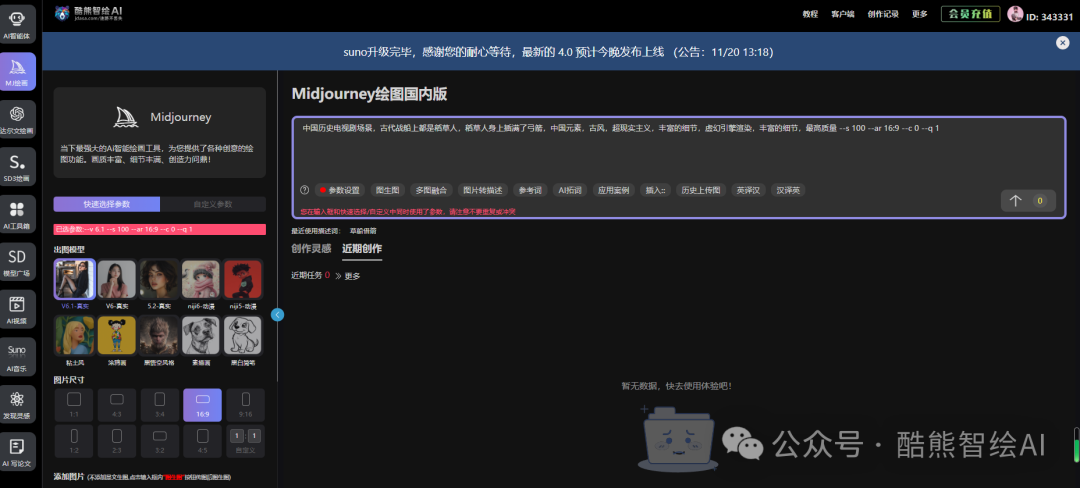Select the 1:2 image size
The image size is (1080, 488).
point(74,441)
